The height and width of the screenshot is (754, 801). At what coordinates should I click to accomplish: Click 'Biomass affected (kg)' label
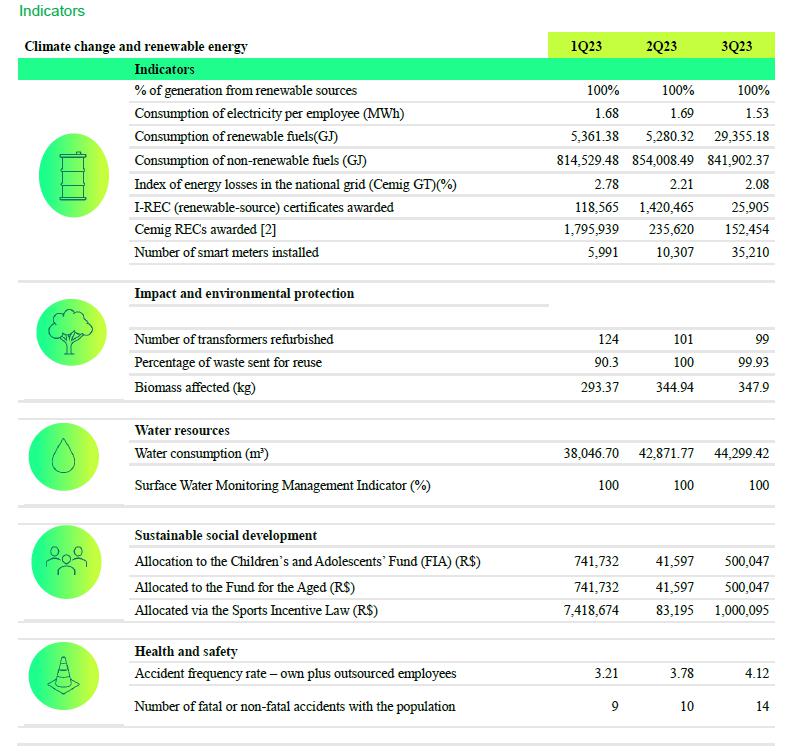pos(195,388)
